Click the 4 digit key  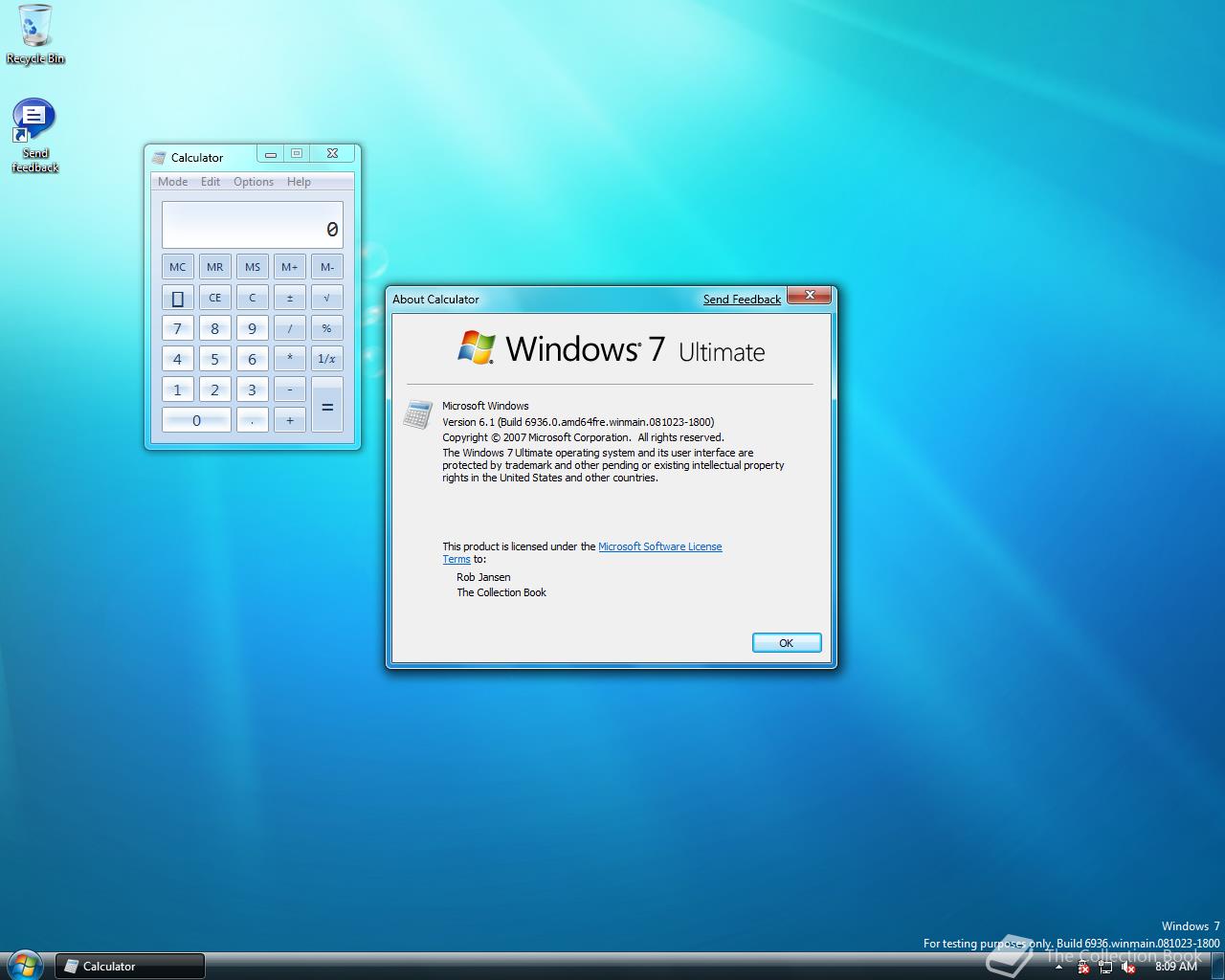(177, 359)
